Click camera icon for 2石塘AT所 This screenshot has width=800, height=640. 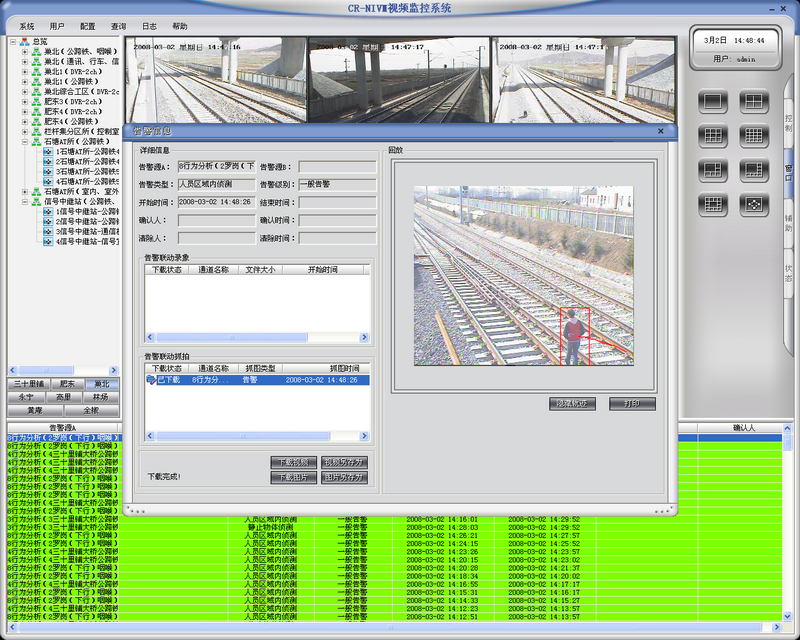click(48, 161)
